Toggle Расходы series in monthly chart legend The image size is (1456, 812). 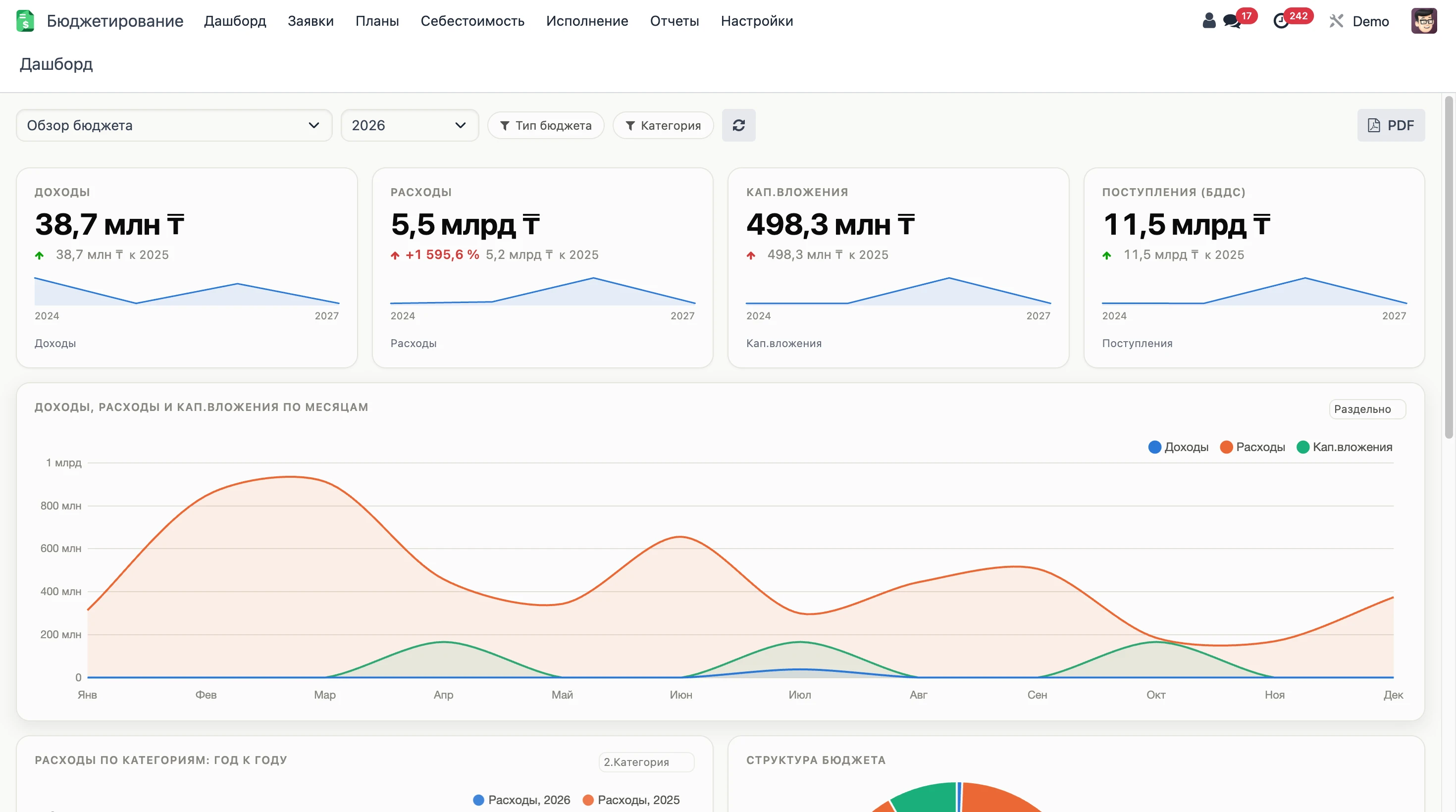point(1251,447)
